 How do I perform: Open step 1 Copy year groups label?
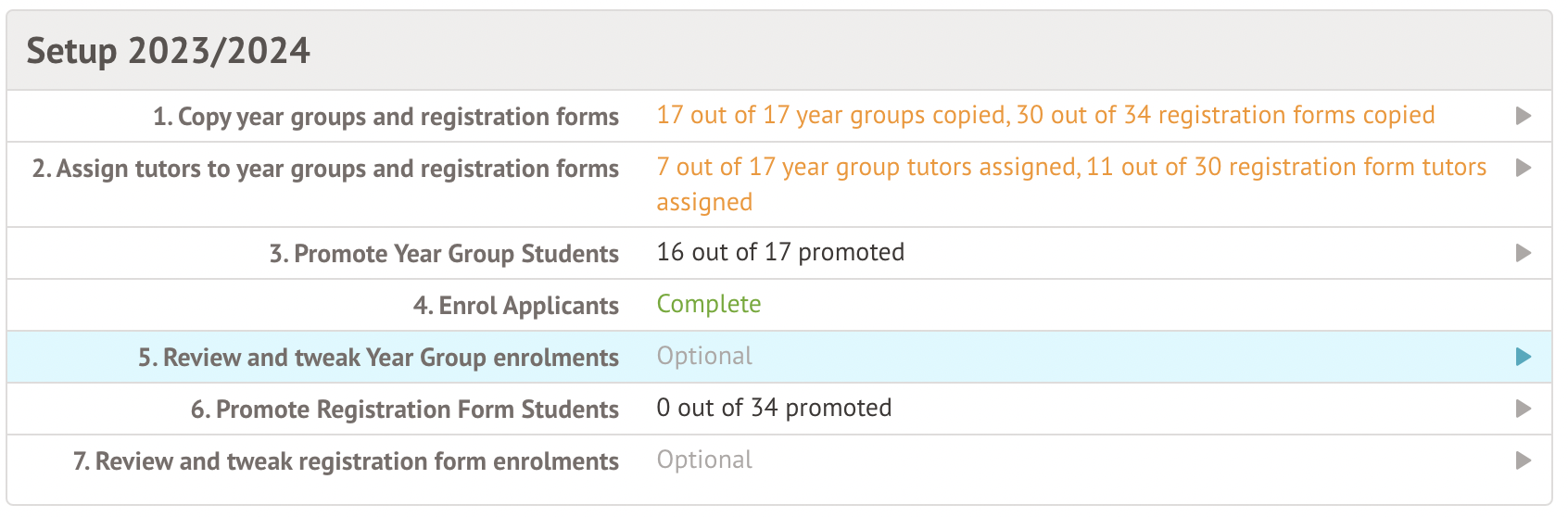[x=386, y=117]
